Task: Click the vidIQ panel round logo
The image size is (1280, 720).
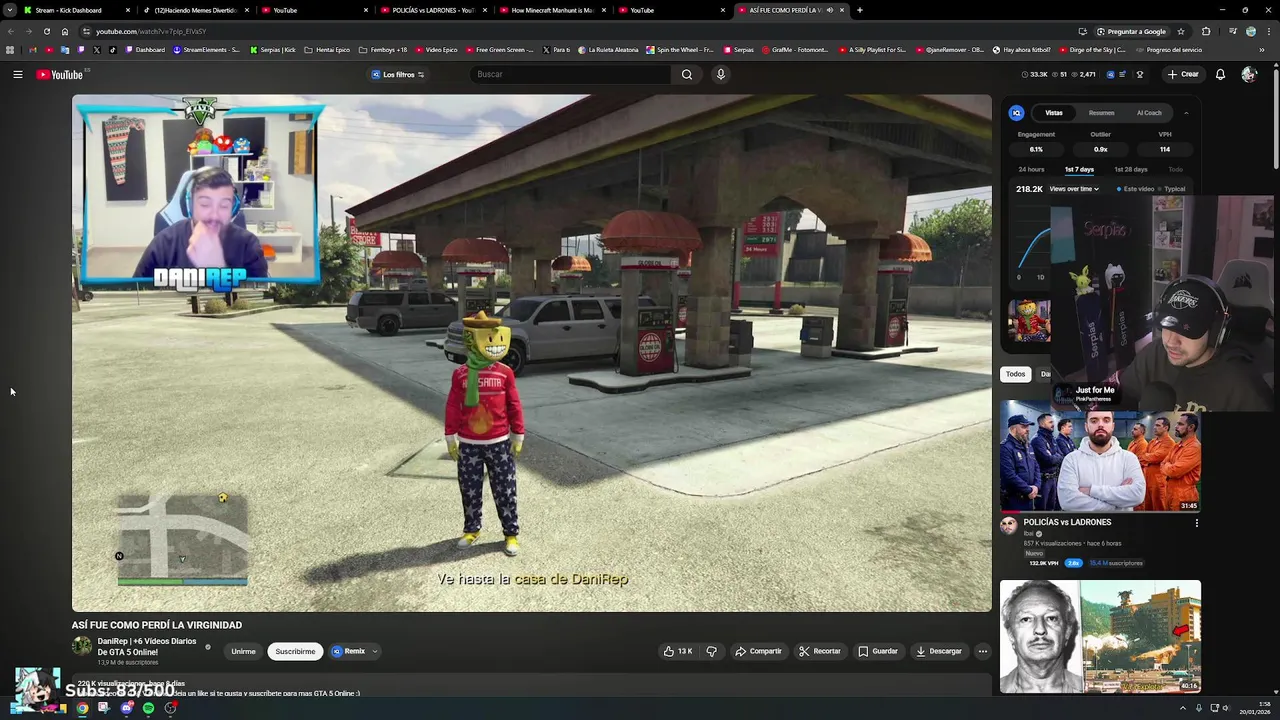Action: [1016, 113]
